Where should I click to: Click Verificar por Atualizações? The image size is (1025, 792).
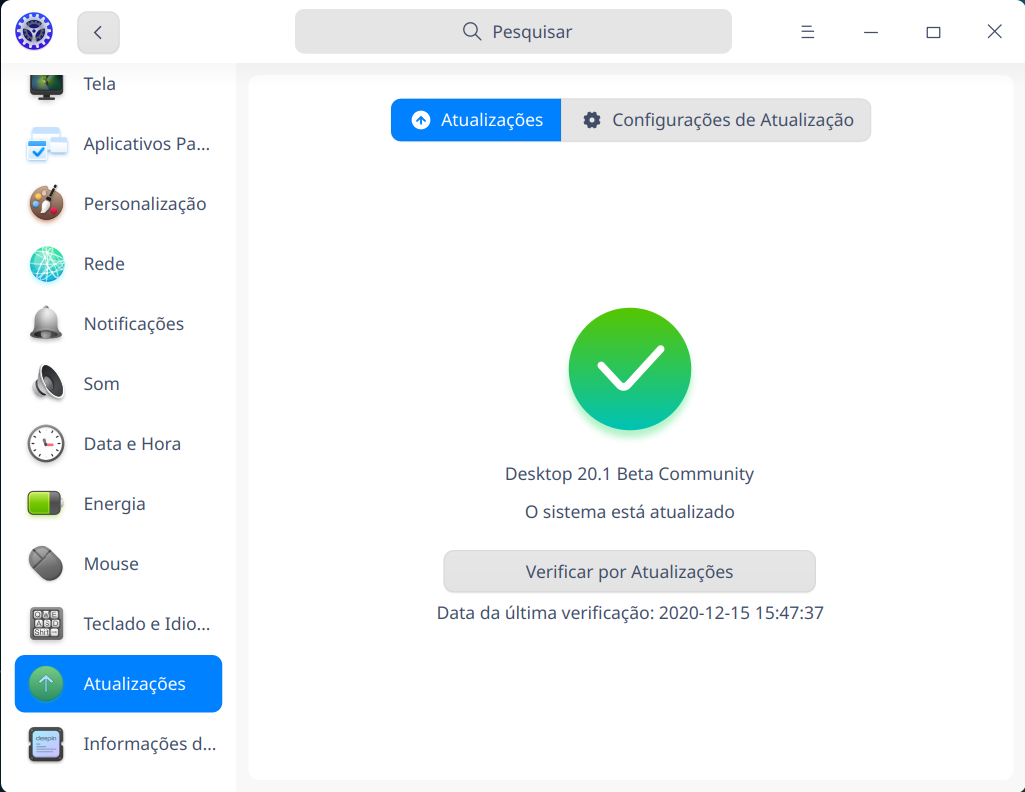(629, 571)
